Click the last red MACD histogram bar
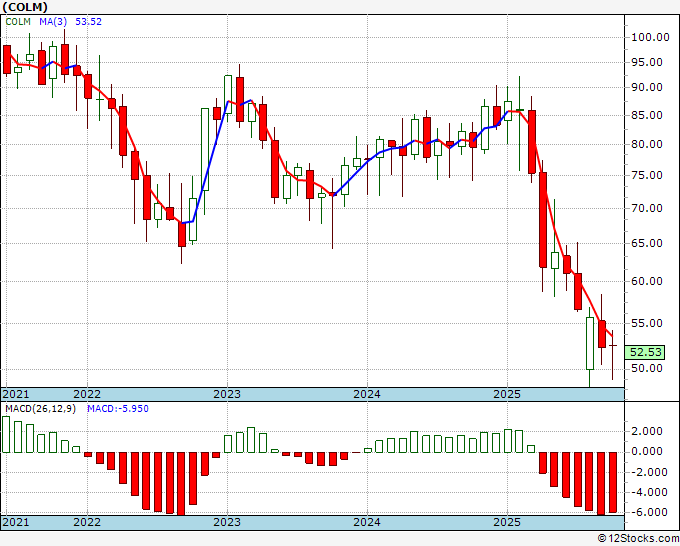 click(613, 482)
